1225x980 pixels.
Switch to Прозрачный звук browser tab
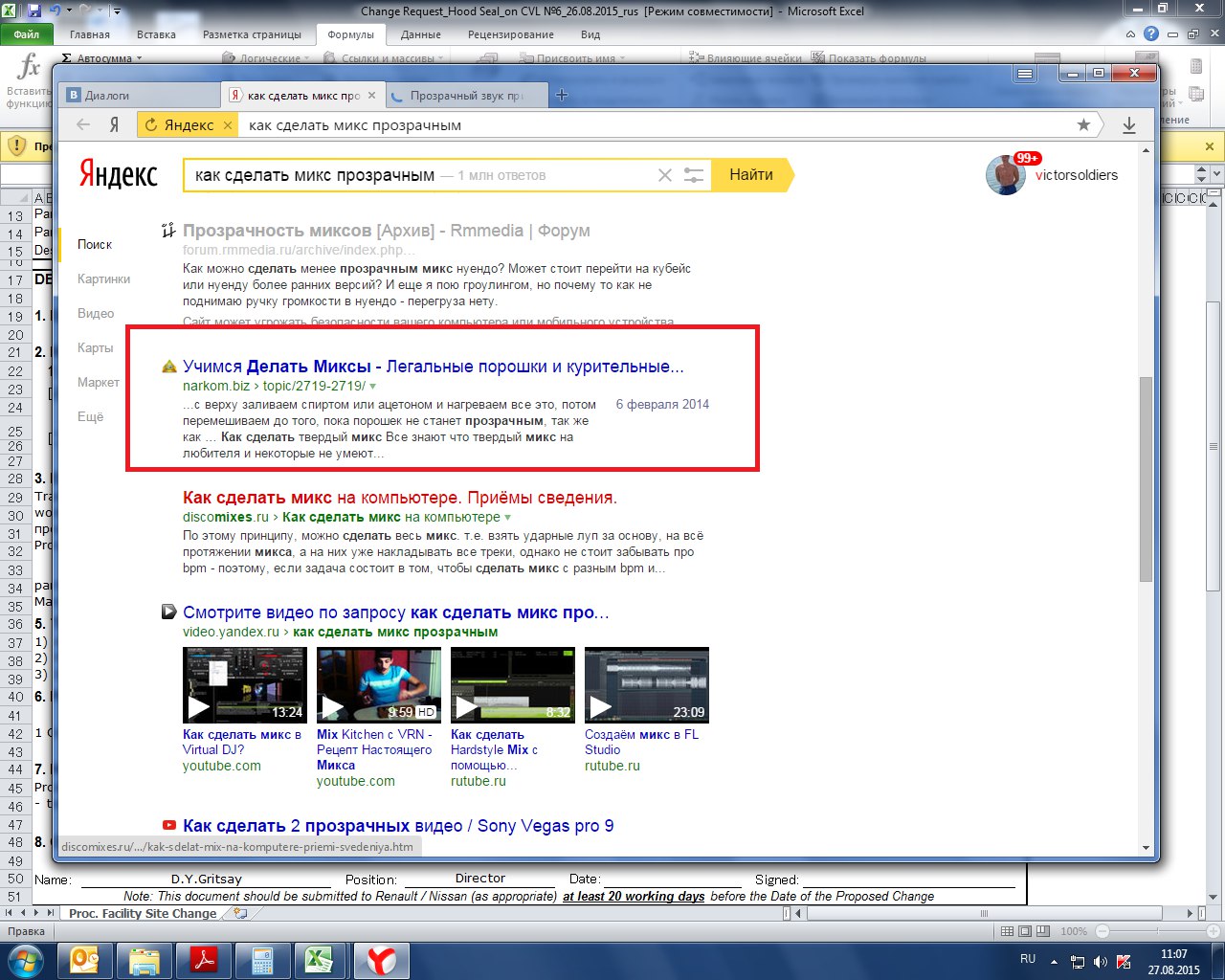click(x=467, y=95)
